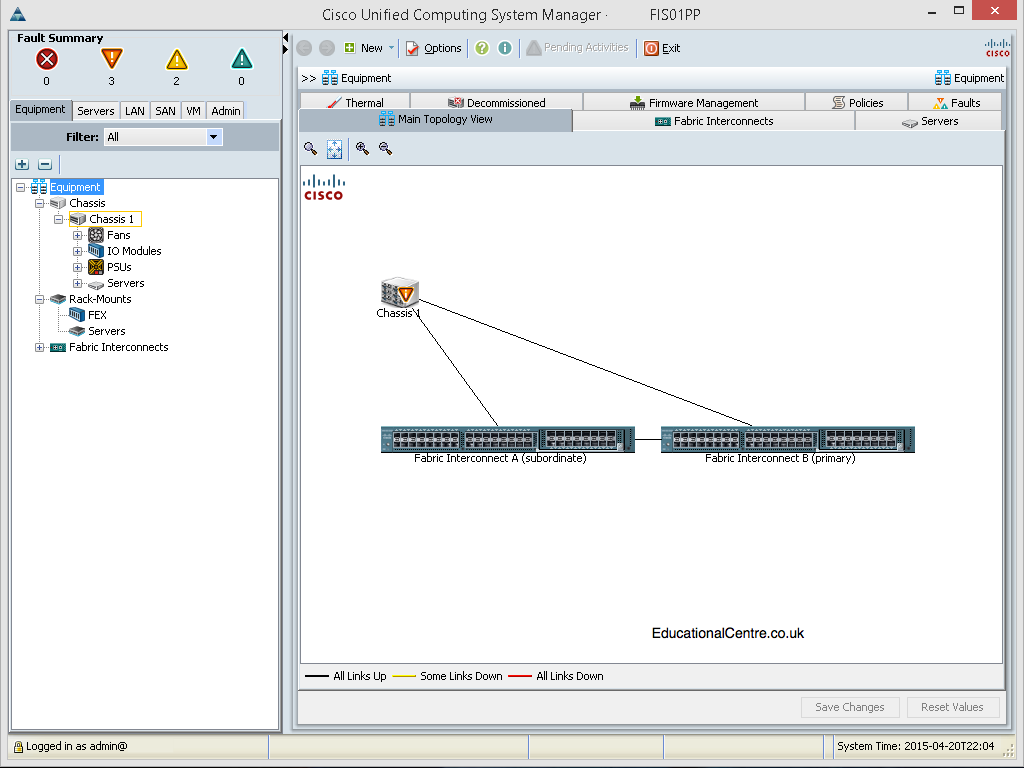Click the forward navigation arrow
1024x768 pixels.
327,48
